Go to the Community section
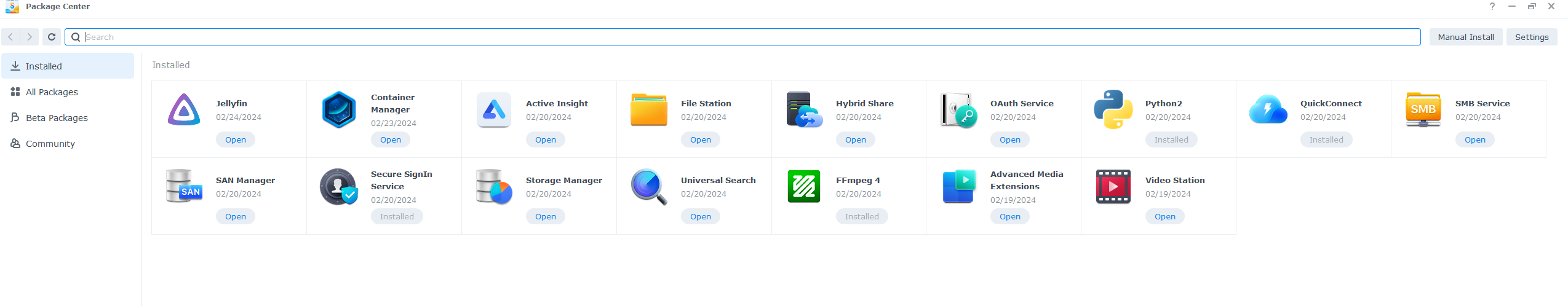Screen dimensions: 1568x306 [50, 144]
